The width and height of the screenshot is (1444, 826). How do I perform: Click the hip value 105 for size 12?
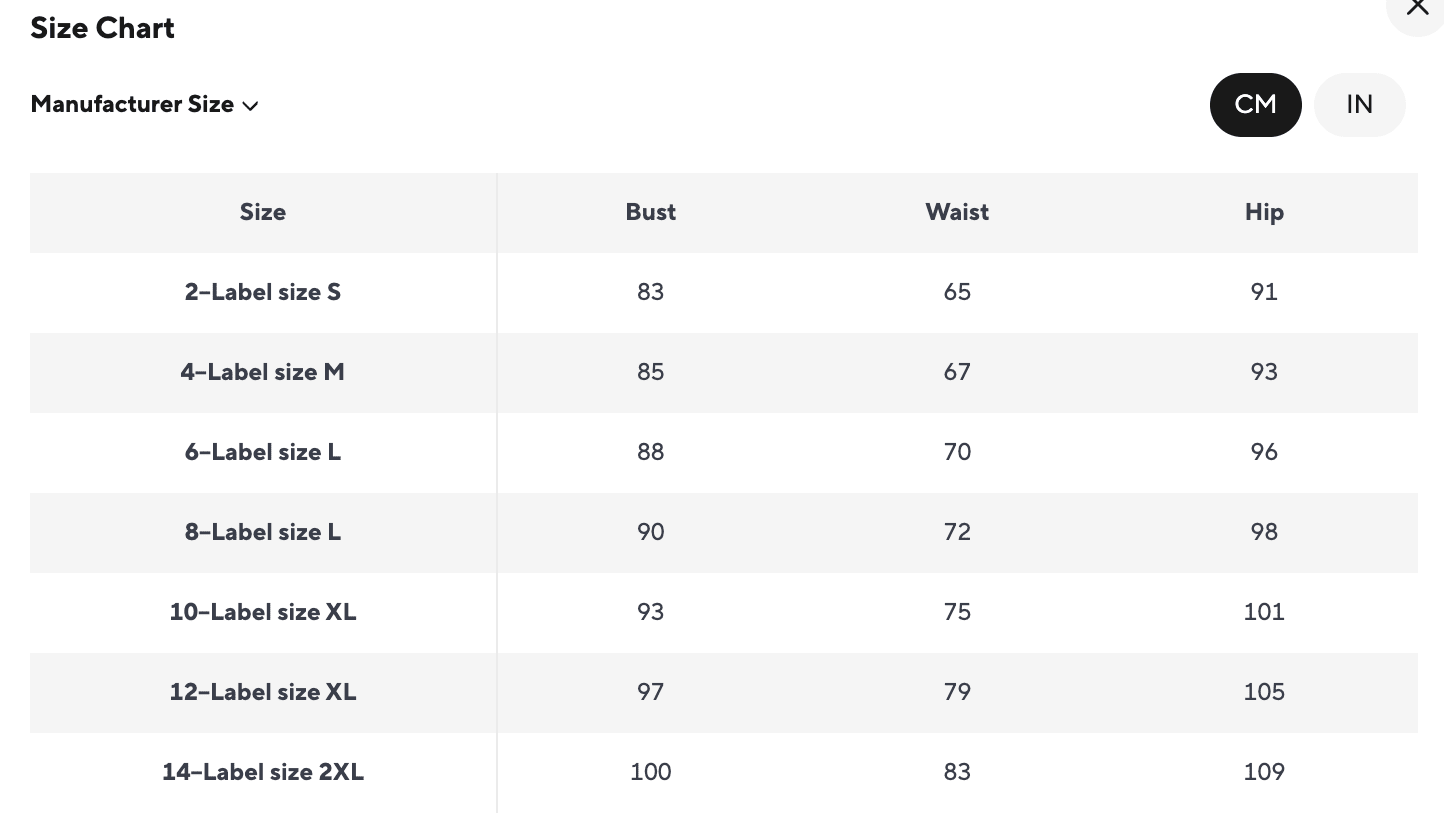[1264, 692]
